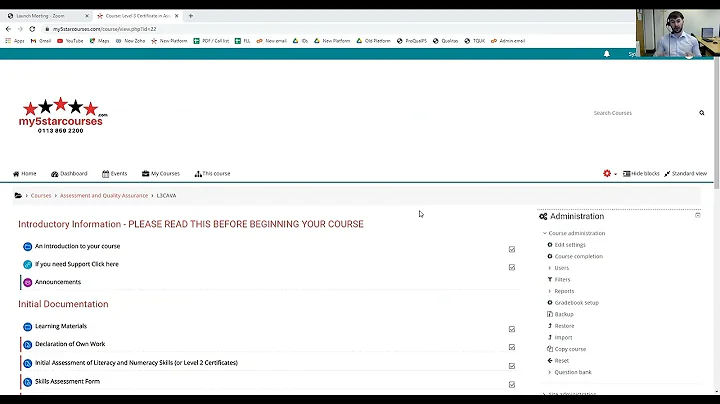Screen dimensions: 720x404
Task: Open the Dashboard menu item
Action: (69, 174)
